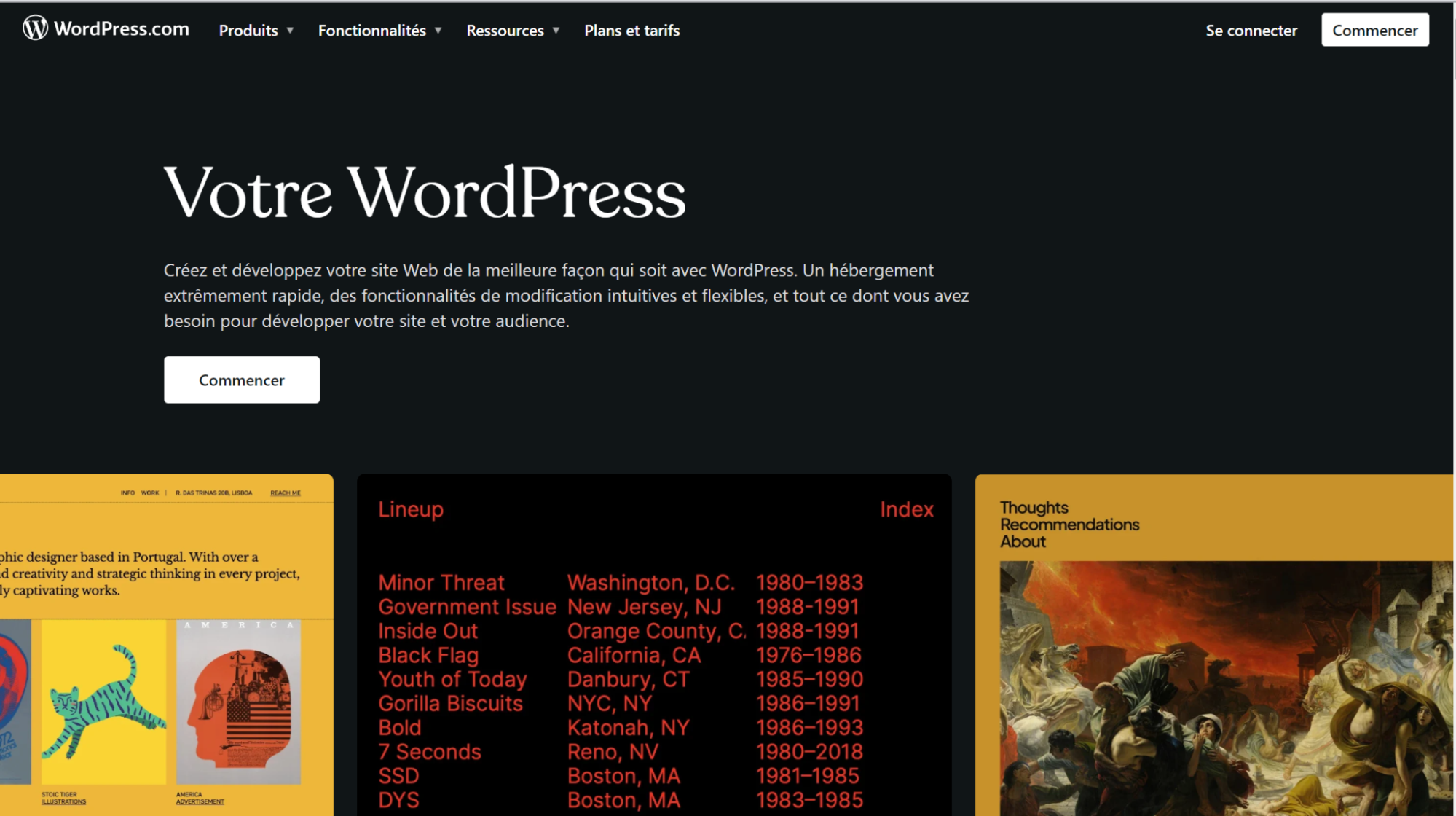
Task: Click the 1980–2018 years text
Action: tap(809, 751)
